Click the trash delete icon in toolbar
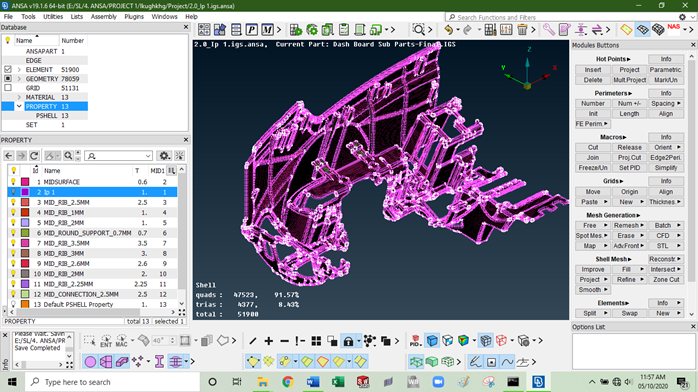Image resolution: width=698 pixels, height=392 pixels. pyautogui.click(x=522, y=30)
